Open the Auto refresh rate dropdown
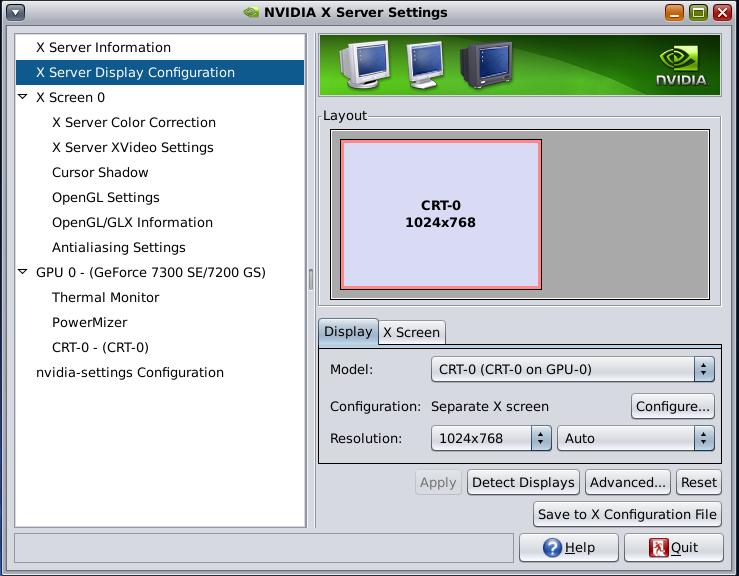This screenshot has height=576, width=739. pyautogui.click(x=636, y=438)
